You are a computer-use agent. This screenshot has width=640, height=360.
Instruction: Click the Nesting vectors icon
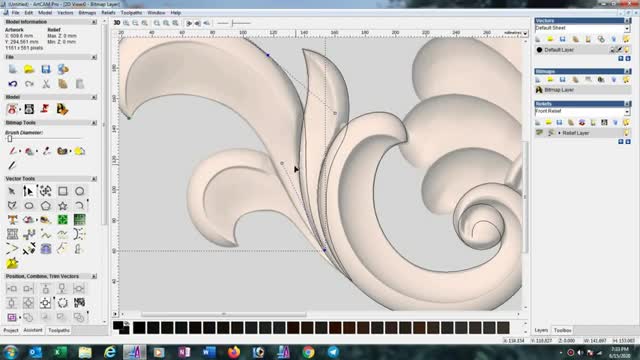pyautogui.click(x=80, y=303)
